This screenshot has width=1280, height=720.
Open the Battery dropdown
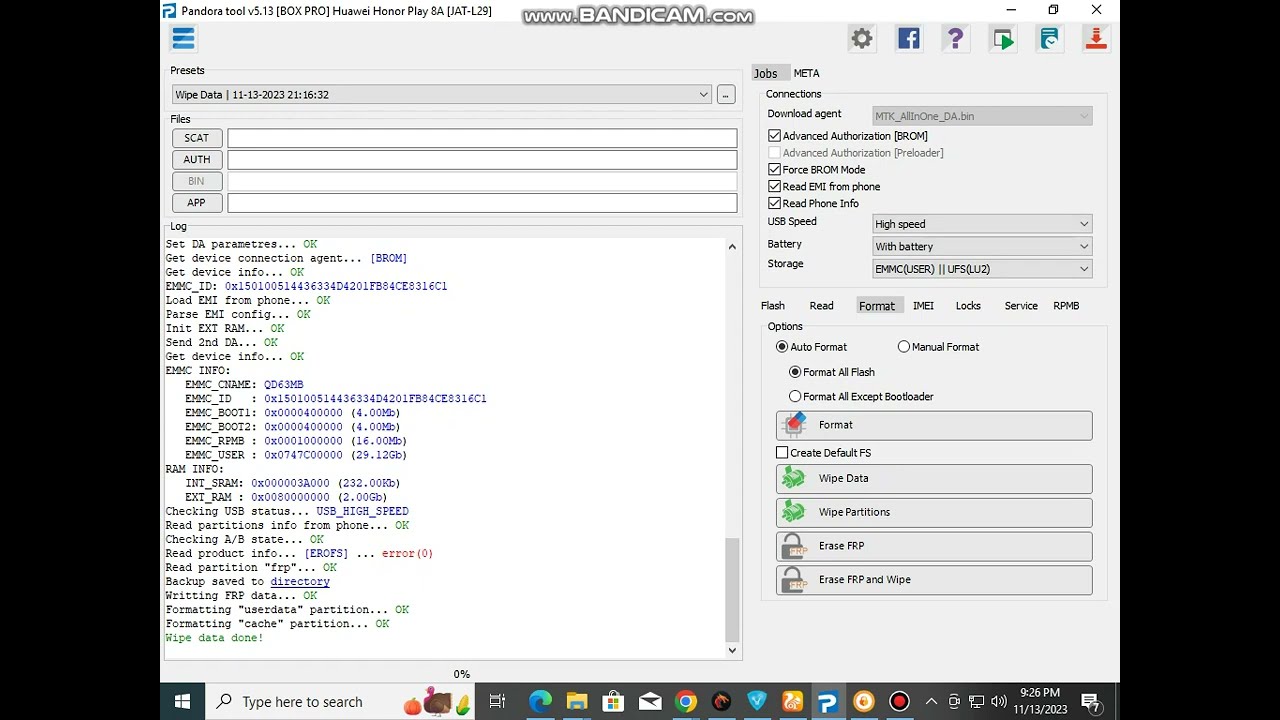[982, 246]
